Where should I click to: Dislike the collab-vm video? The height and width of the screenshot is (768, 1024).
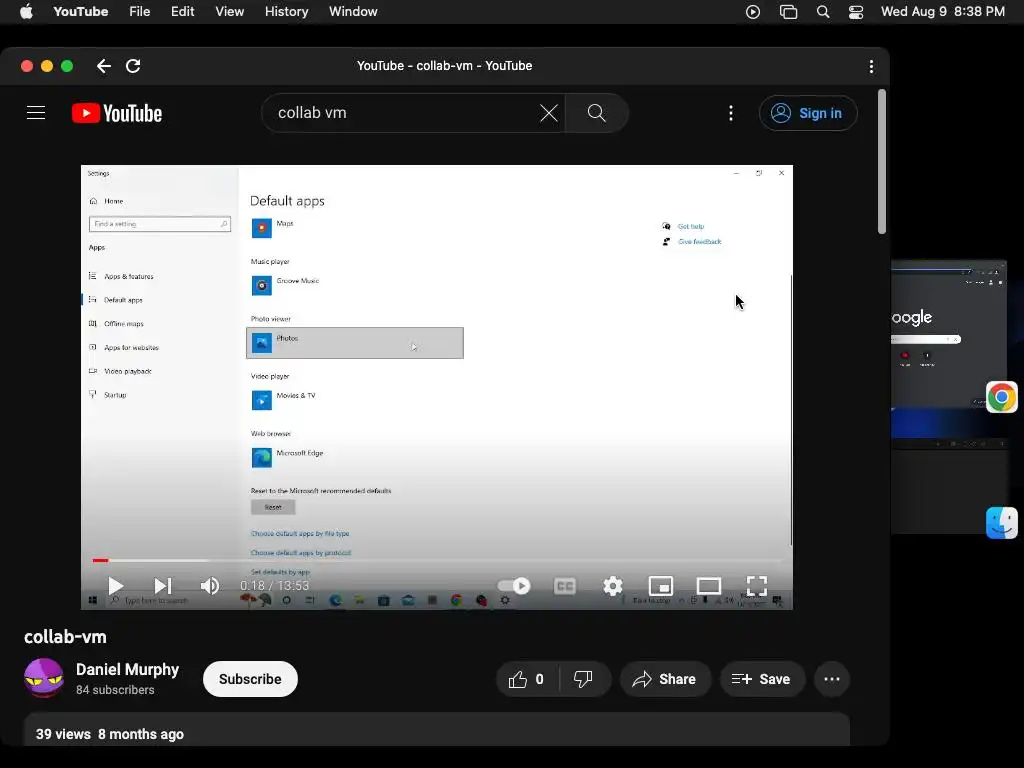pyautogui.click(x=583, y=679)
